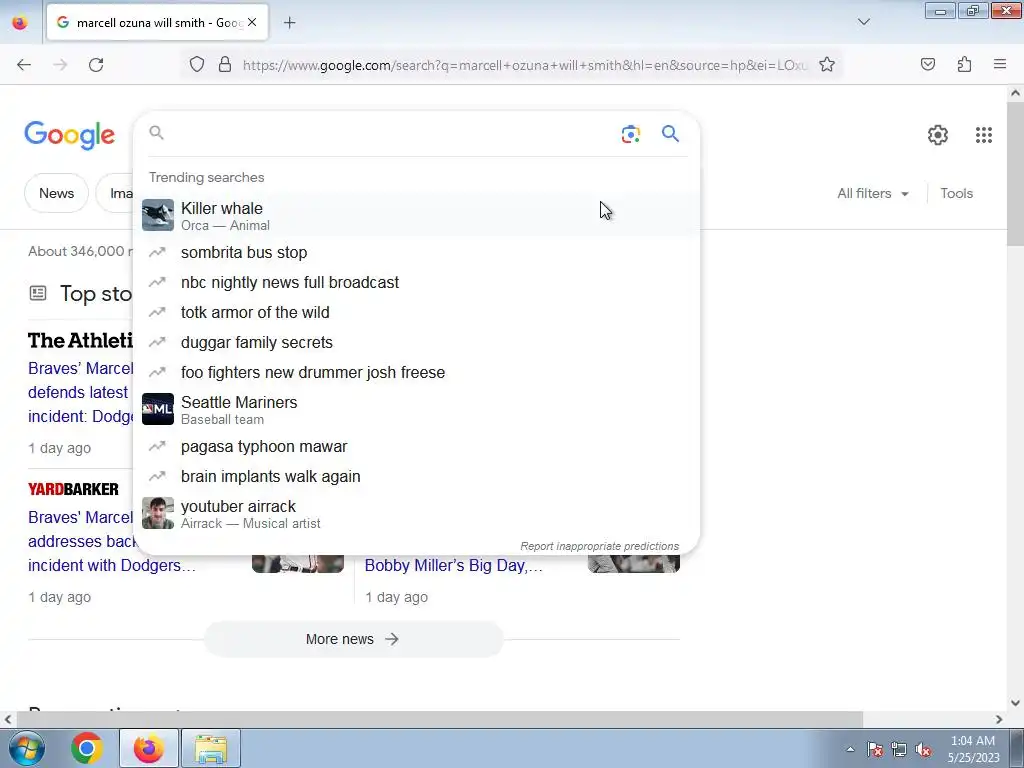Screen dimensions: 1024x768
Task: Select duggar family secrets suggestion
Action: click(416, 342)
